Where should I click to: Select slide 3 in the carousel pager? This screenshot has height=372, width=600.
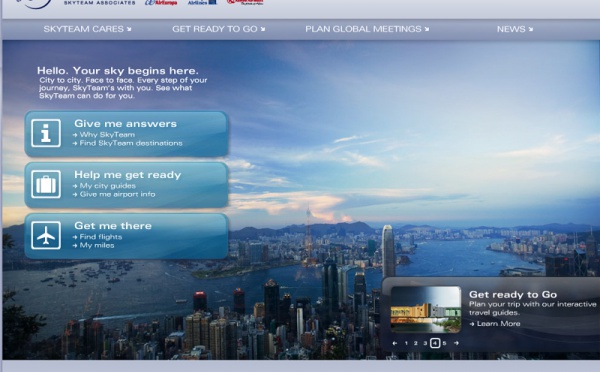[425, 343]
